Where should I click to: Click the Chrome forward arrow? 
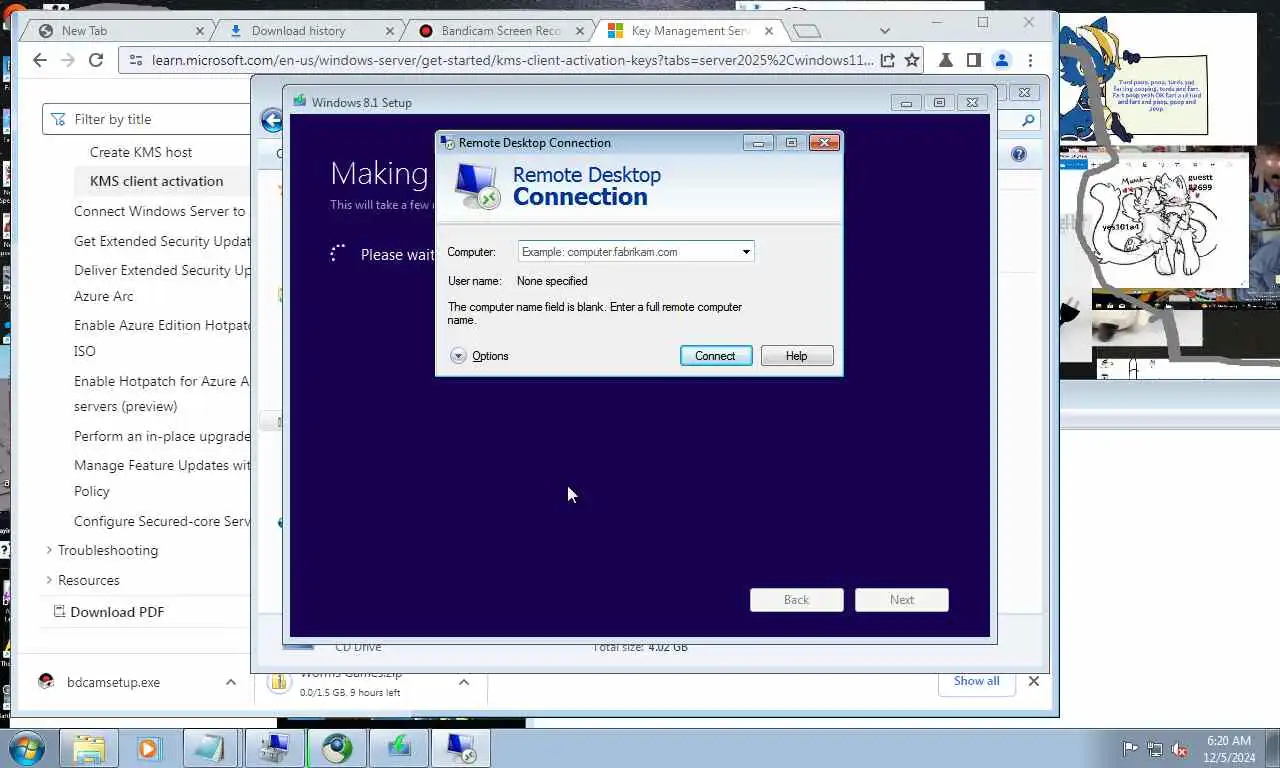tap(68, 60)
